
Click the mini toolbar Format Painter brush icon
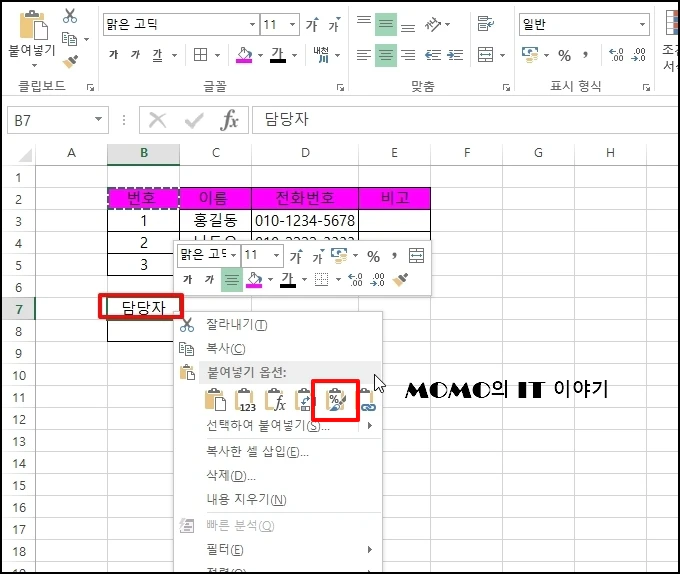pos(400,280)
